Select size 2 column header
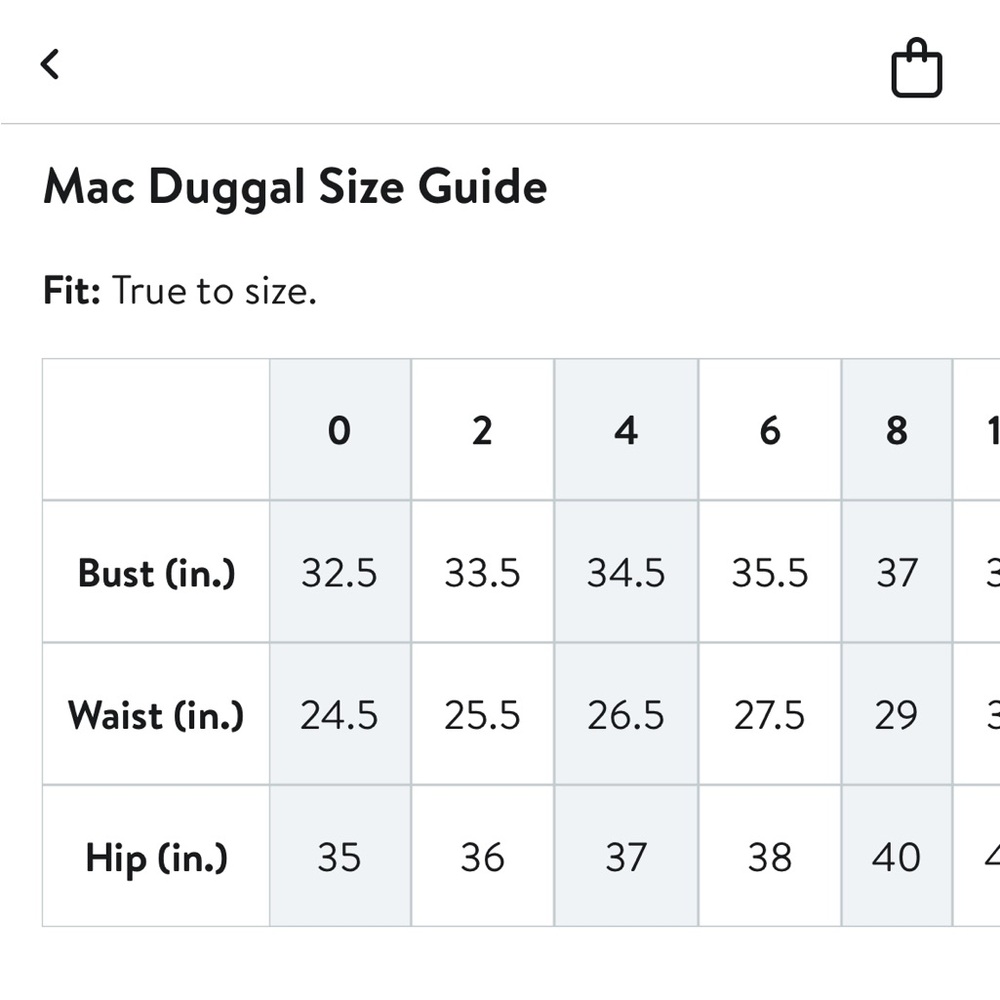Image resolution: width=1000 pixels, height=1000 pixels. click(483, 430)
